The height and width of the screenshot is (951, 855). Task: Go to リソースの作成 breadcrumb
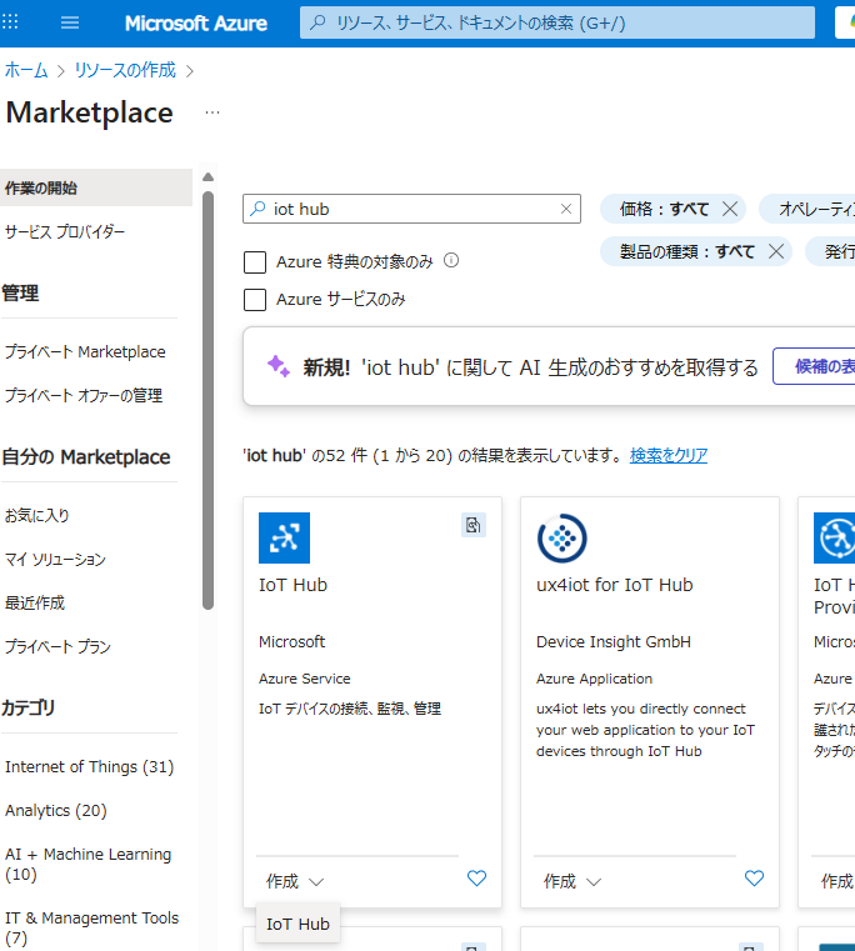[125, 70]
